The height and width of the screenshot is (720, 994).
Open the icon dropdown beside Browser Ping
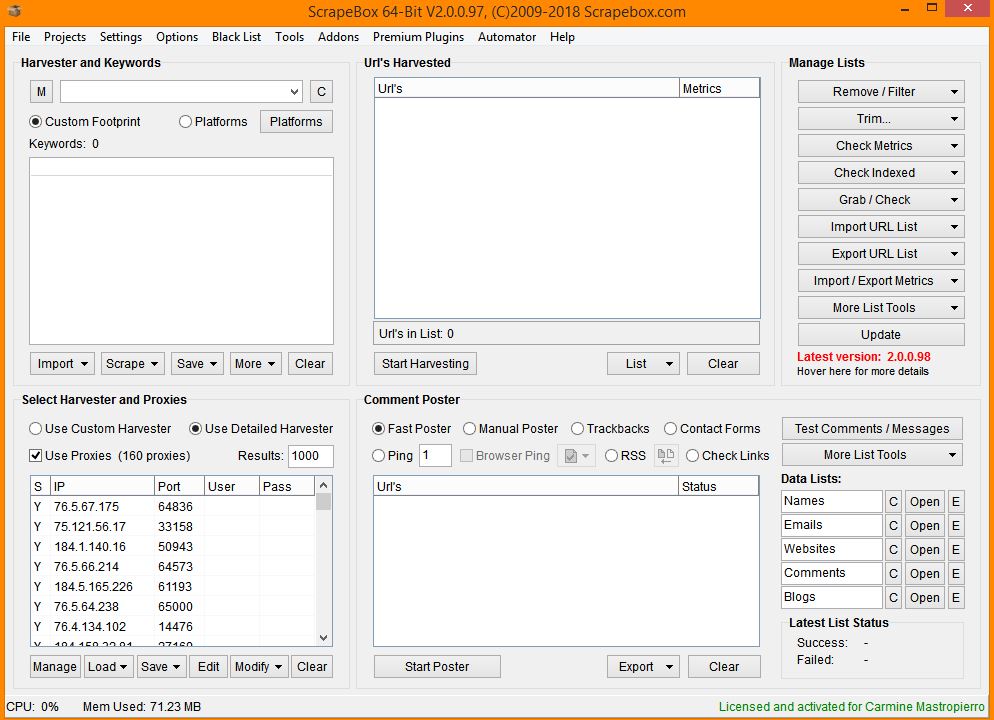pyautogui.click(x=576, y=456)
